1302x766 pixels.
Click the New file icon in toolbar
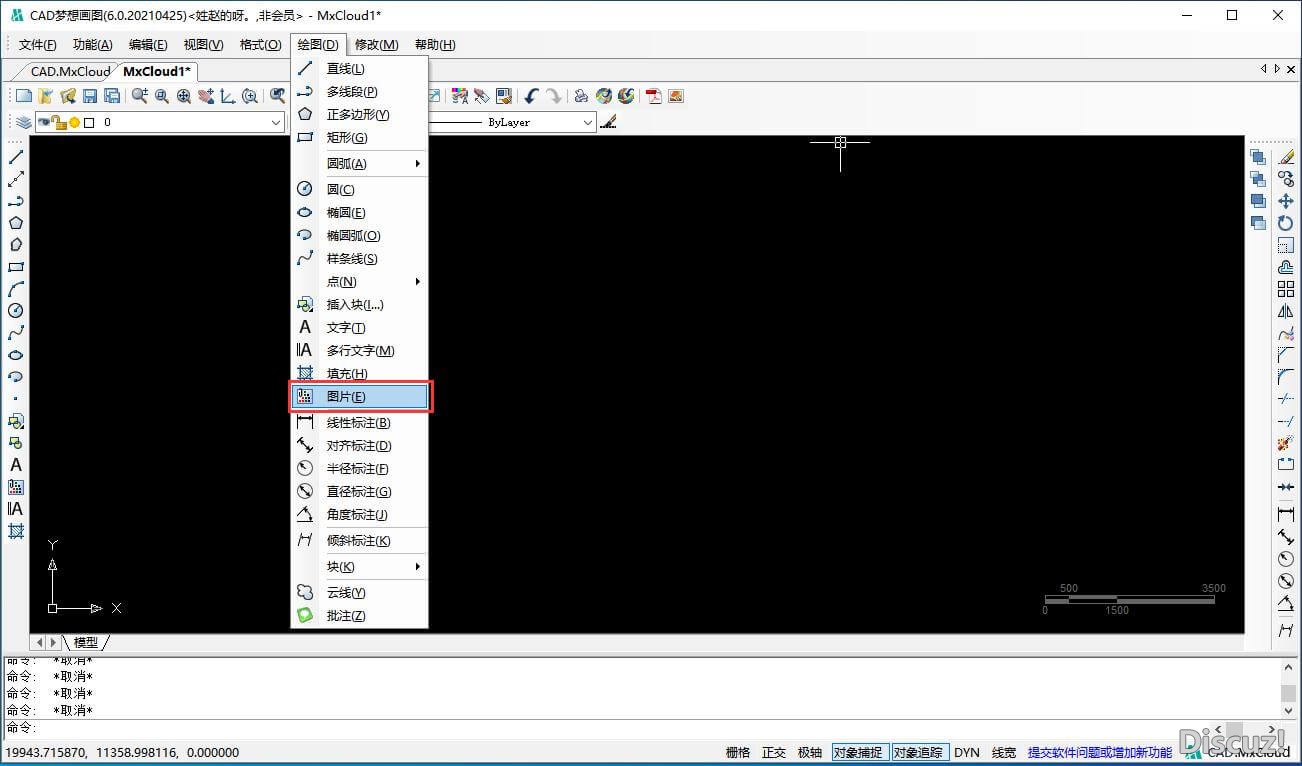pos(24,96)
